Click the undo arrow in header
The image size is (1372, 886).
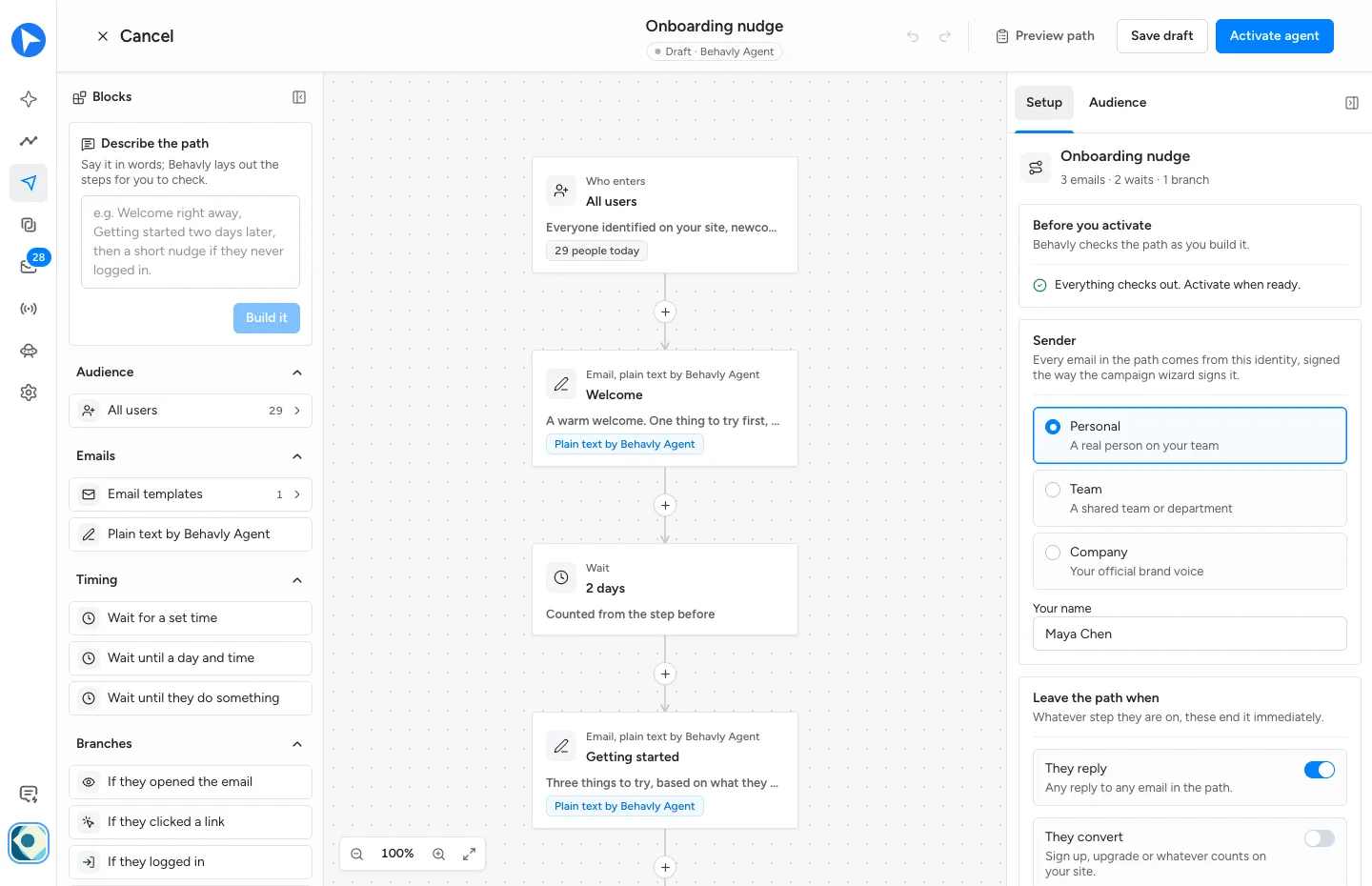(x=913, y=36)
